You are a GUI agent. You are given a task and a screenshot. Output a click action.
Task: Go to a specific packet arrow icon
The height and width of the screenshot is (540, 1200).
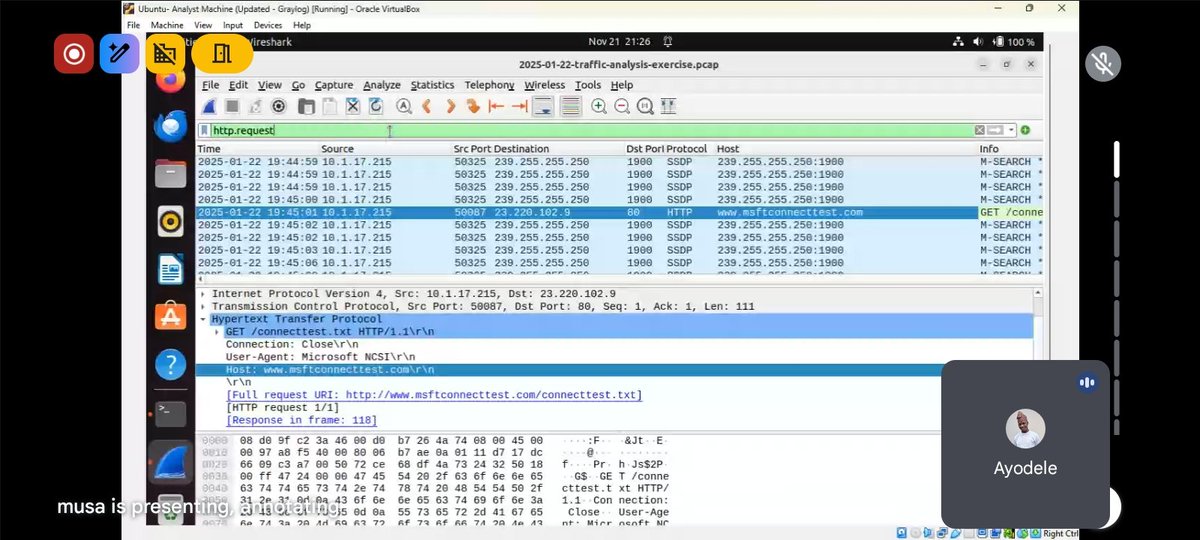click(x=473, y=106)
